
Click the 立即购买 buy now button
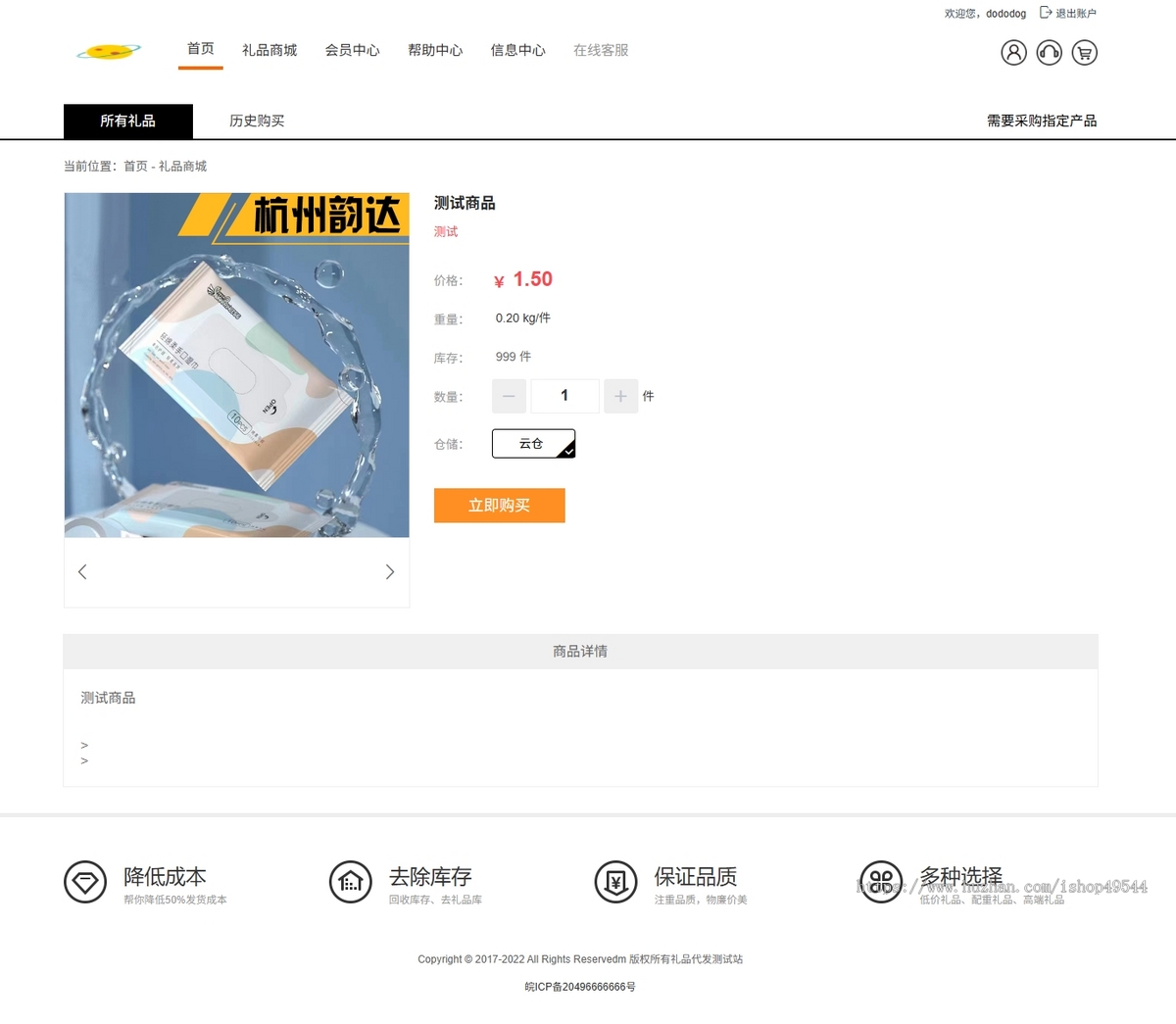[500, 506]
